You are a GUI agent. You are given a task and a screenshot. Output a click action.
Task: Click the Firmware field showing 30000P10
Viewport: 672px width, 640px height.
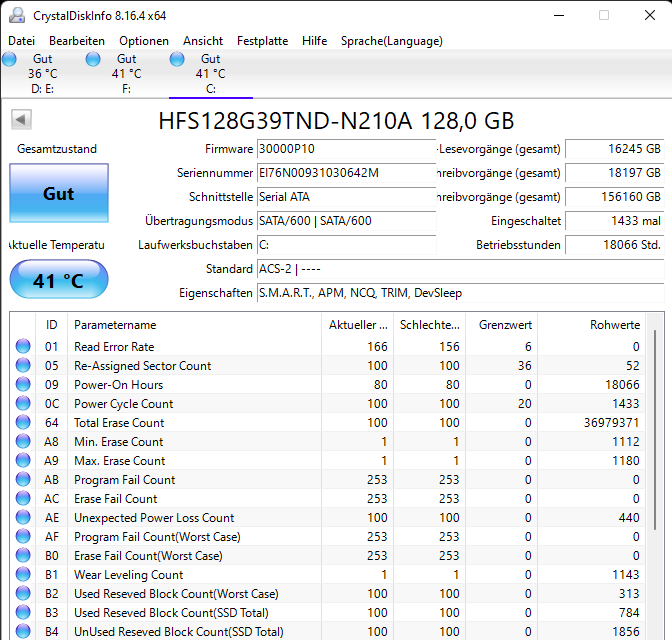pos(346,149)
